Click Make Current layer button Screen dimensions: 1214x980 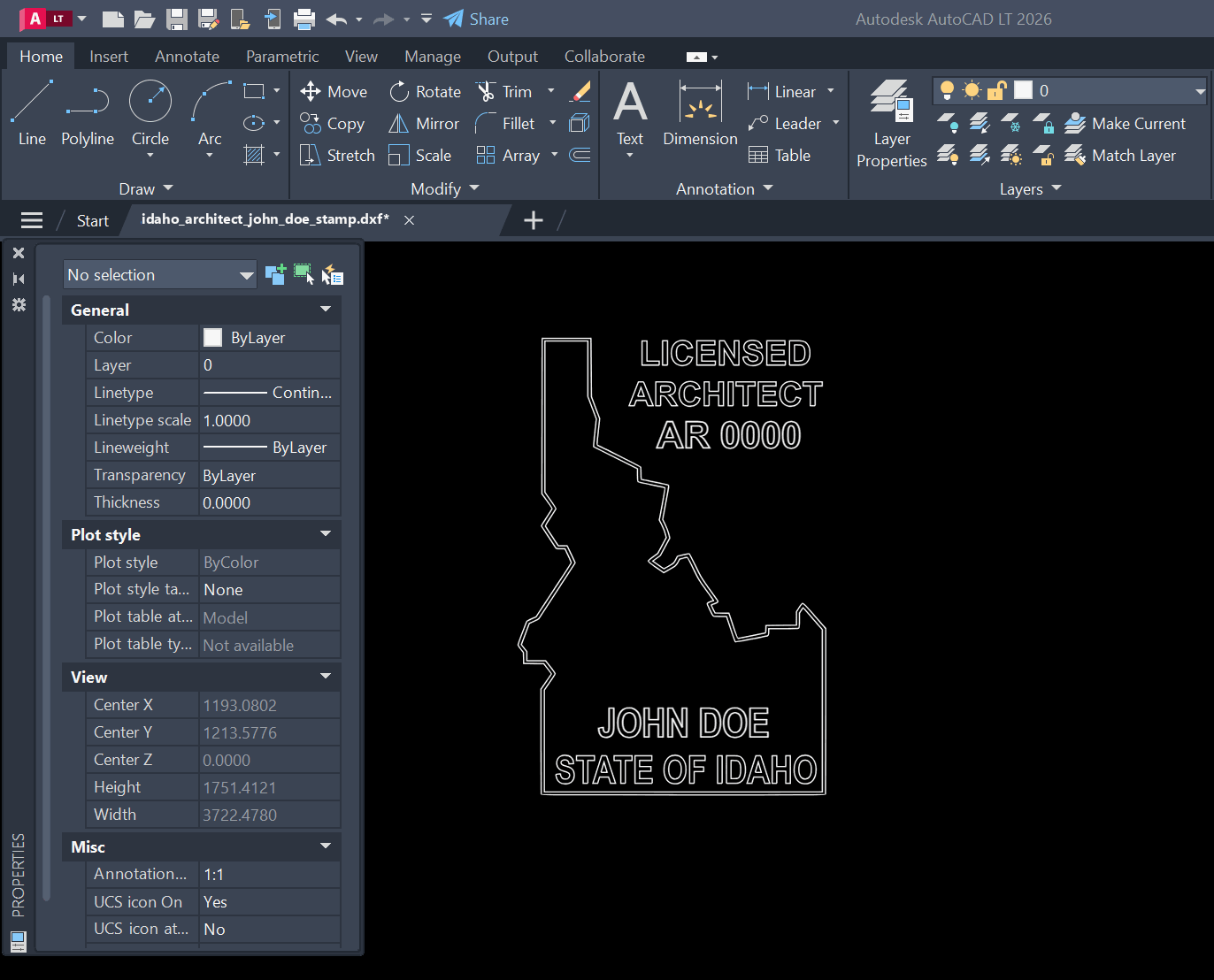click(1125, 124)
